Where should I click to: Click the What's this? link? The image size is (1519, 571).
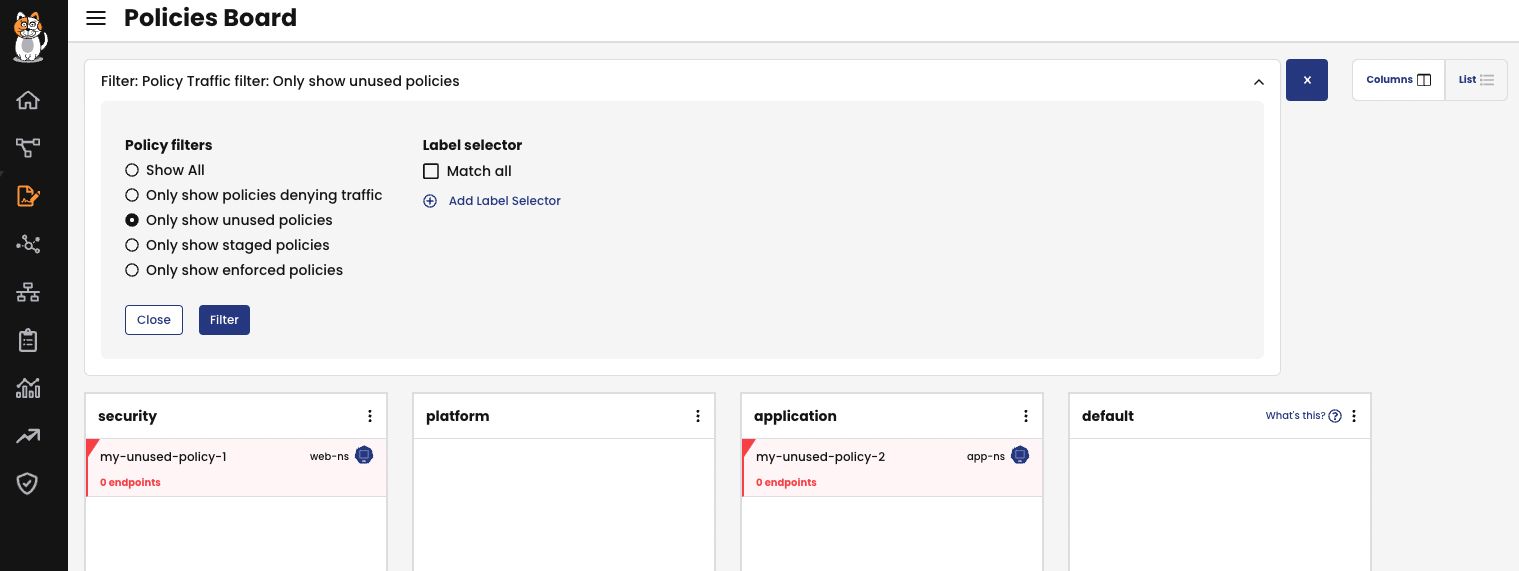pyautogui.click(x=1295, y=416)
